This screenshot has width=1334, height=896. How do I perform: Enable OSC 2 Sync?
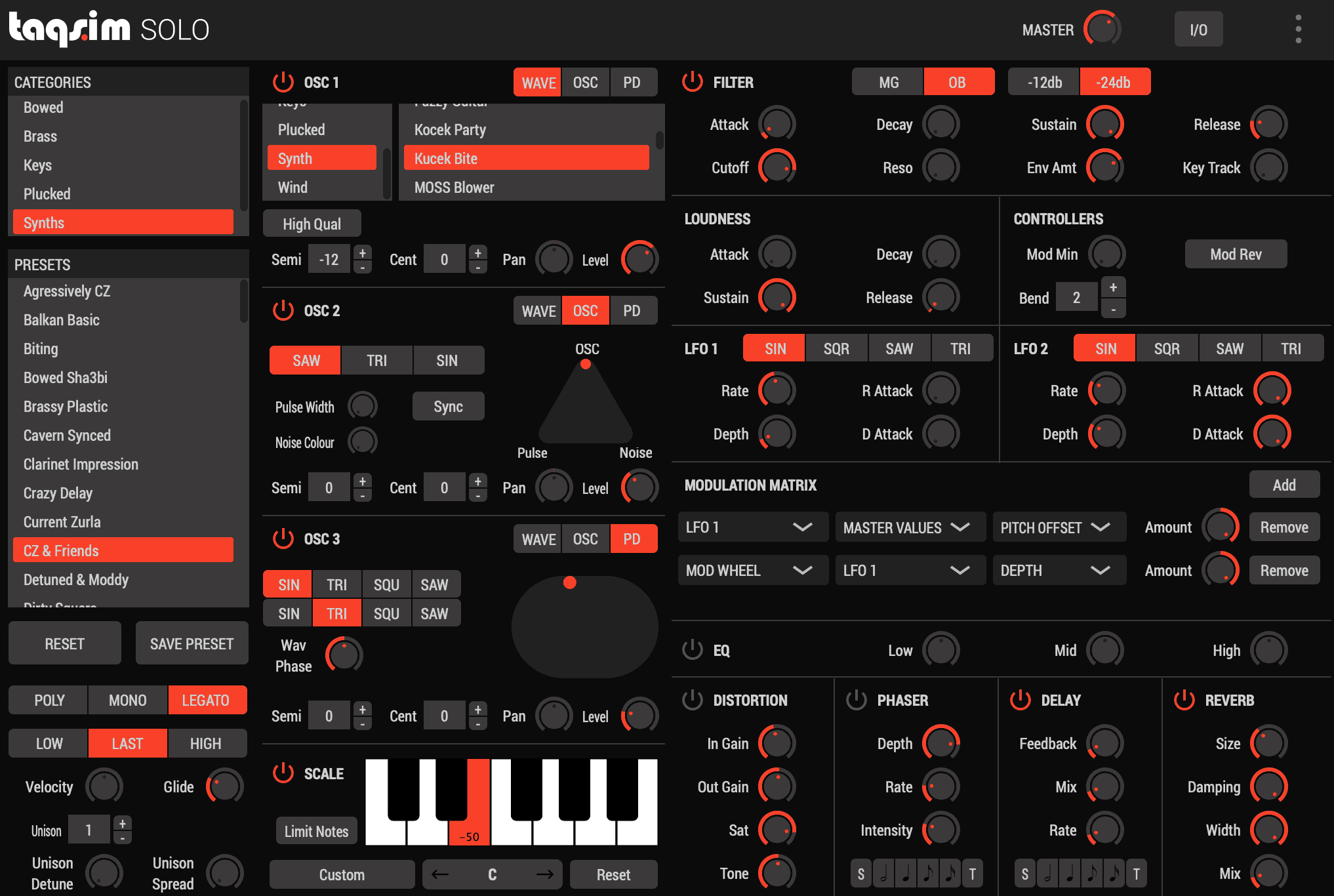pos(448,406)
